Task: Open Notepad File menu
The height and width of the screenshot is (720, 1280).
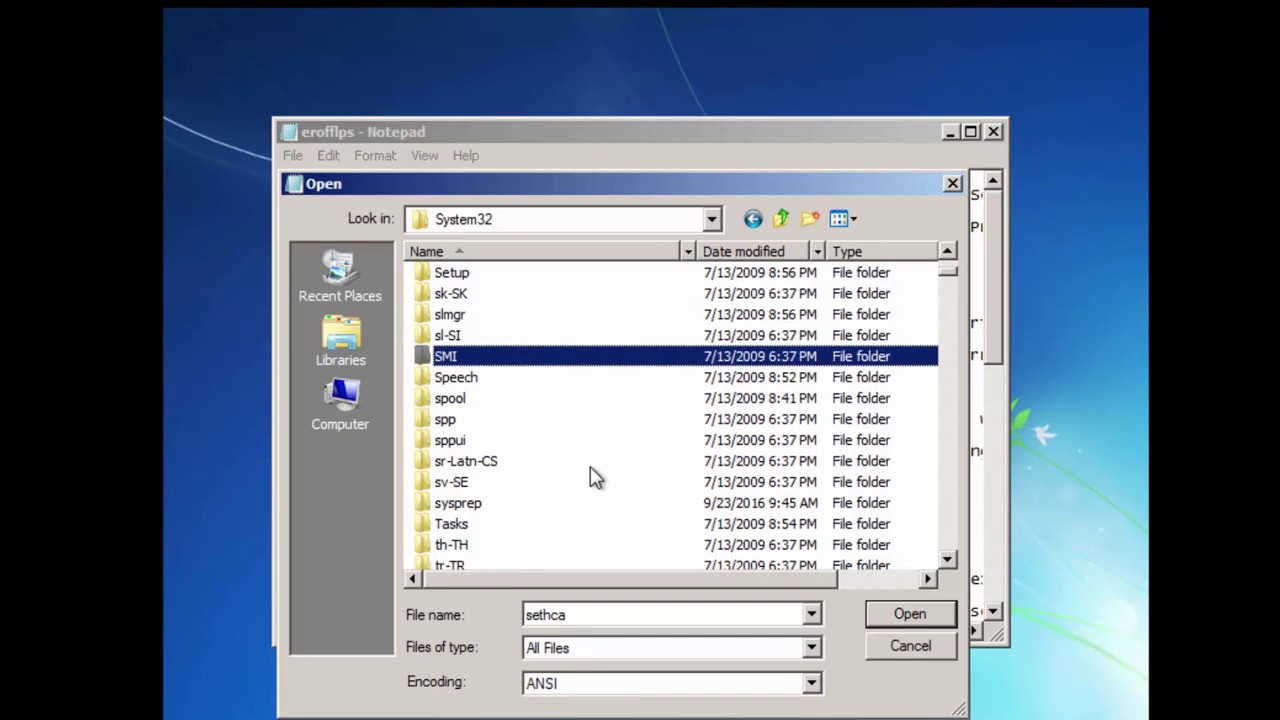Action: [x=292, y=155]
